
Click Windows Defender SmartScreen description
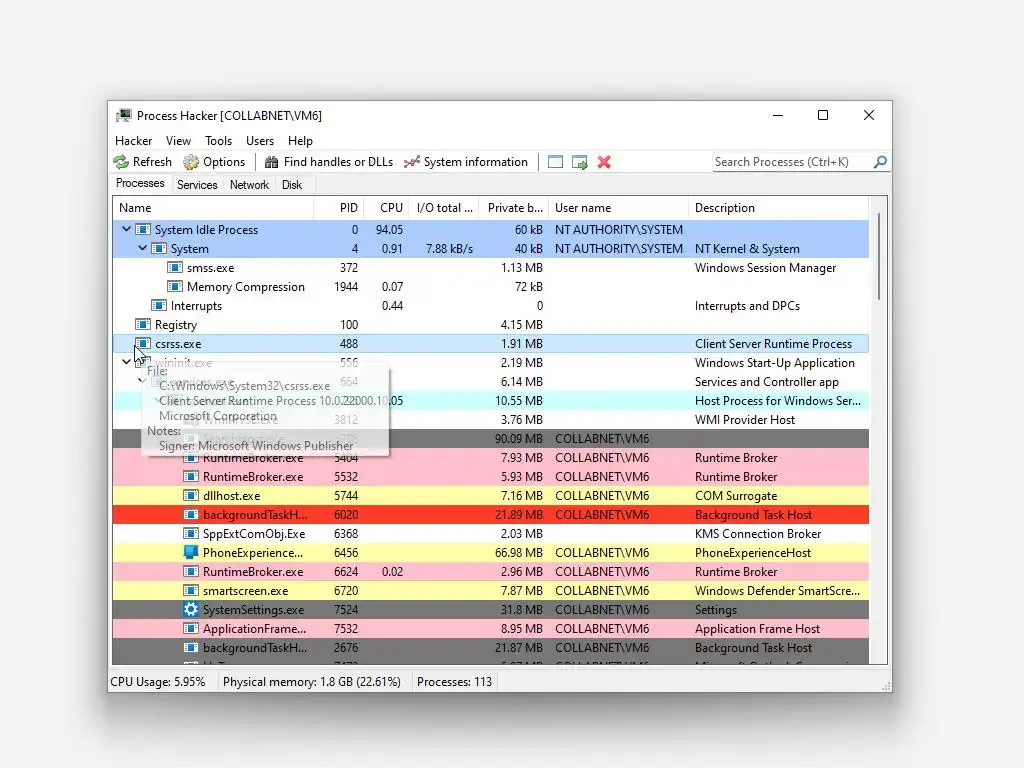tap(777, 590)
